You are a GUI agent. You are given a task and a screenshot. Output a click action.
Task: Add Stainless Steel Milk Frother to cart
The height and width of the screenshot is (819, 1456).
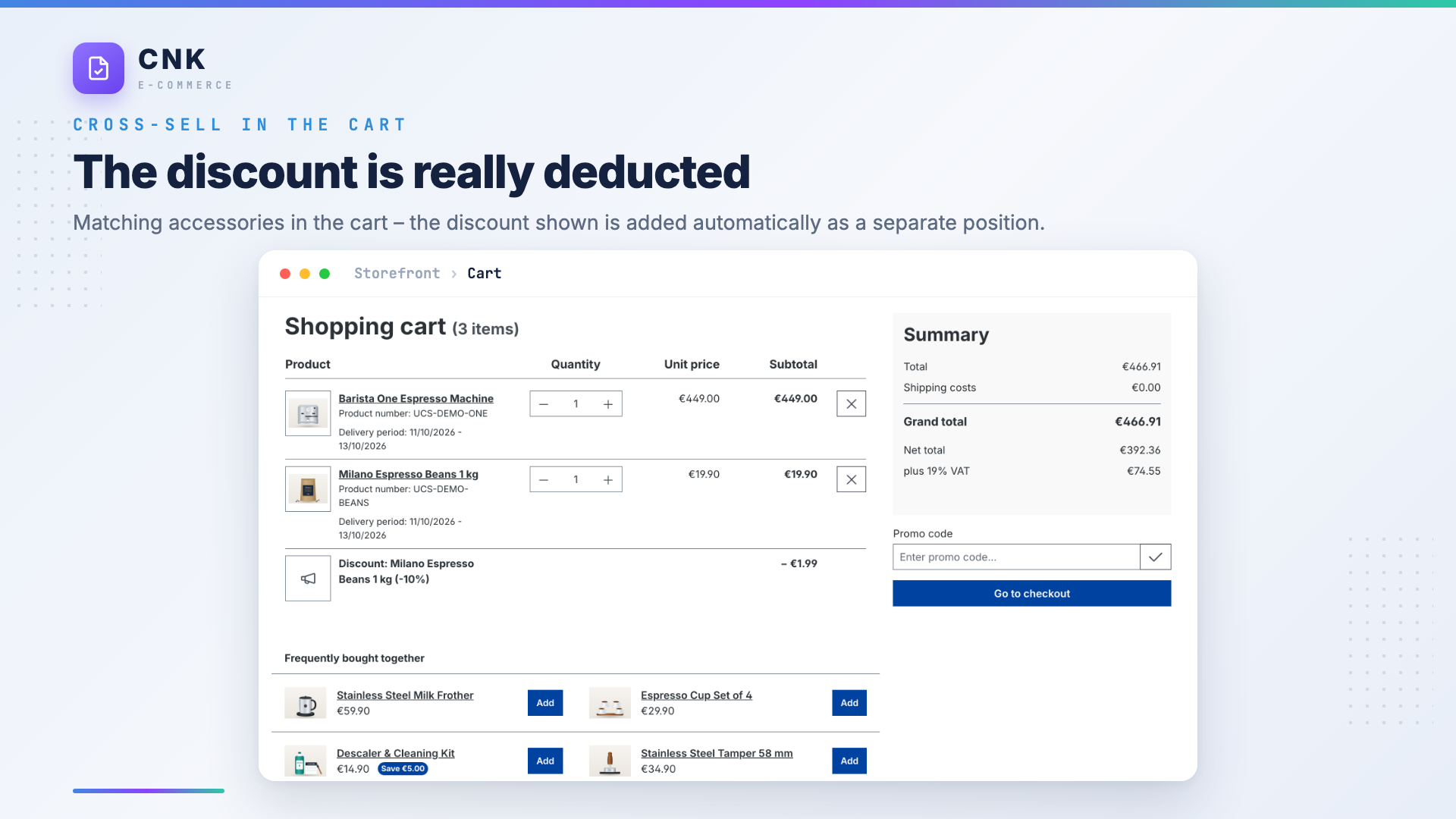[545, 703]
